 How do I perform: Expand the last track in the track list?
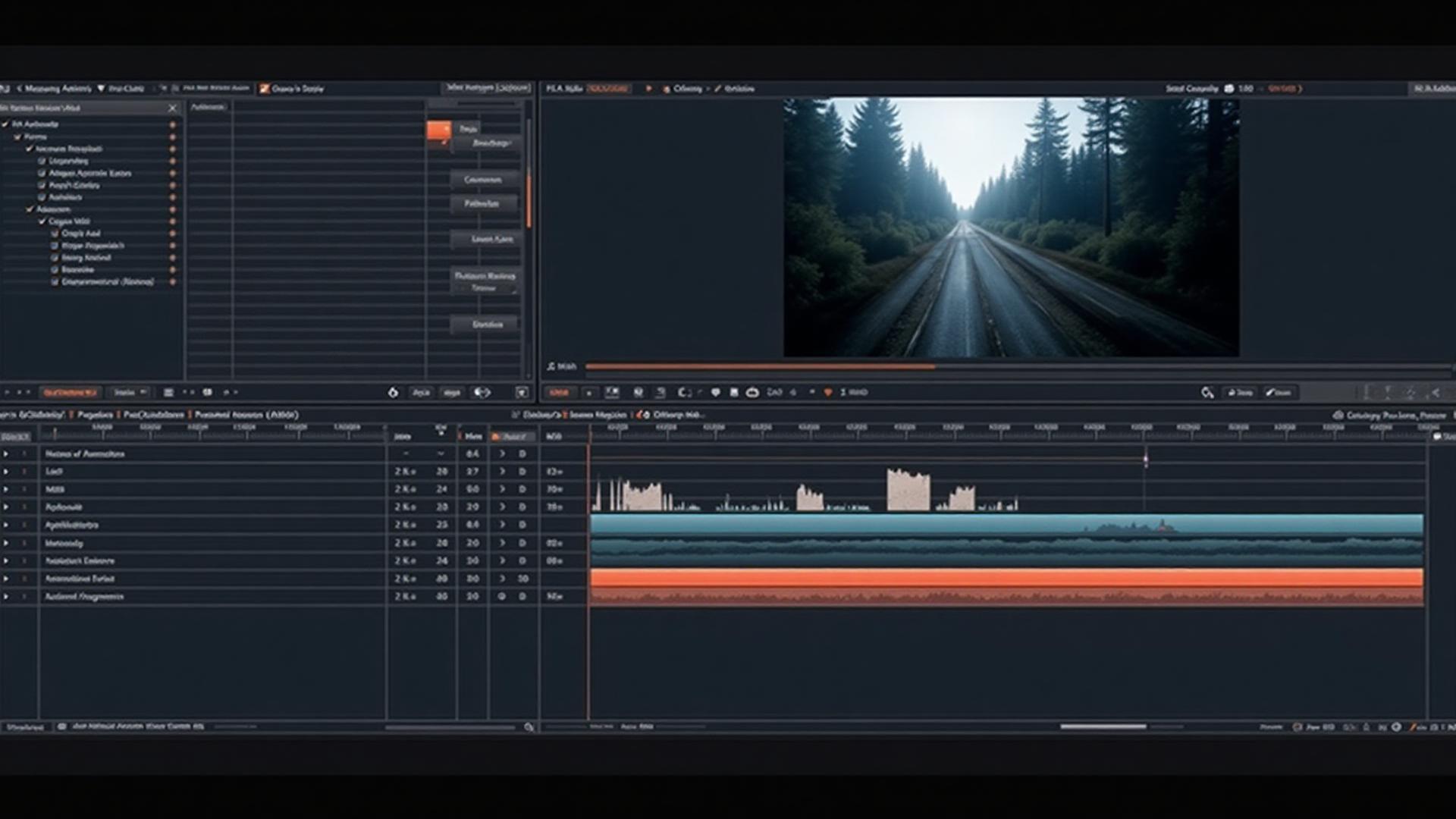point(6,596)
